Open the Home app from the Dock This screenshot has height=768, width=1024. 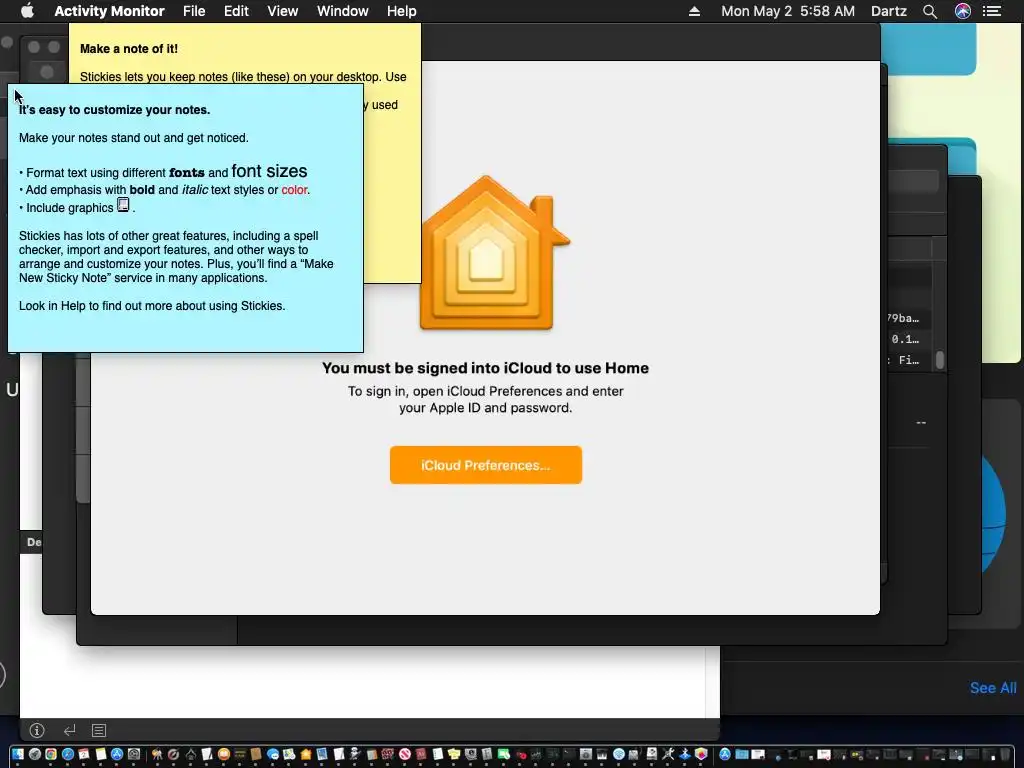[x=306, y=754]
